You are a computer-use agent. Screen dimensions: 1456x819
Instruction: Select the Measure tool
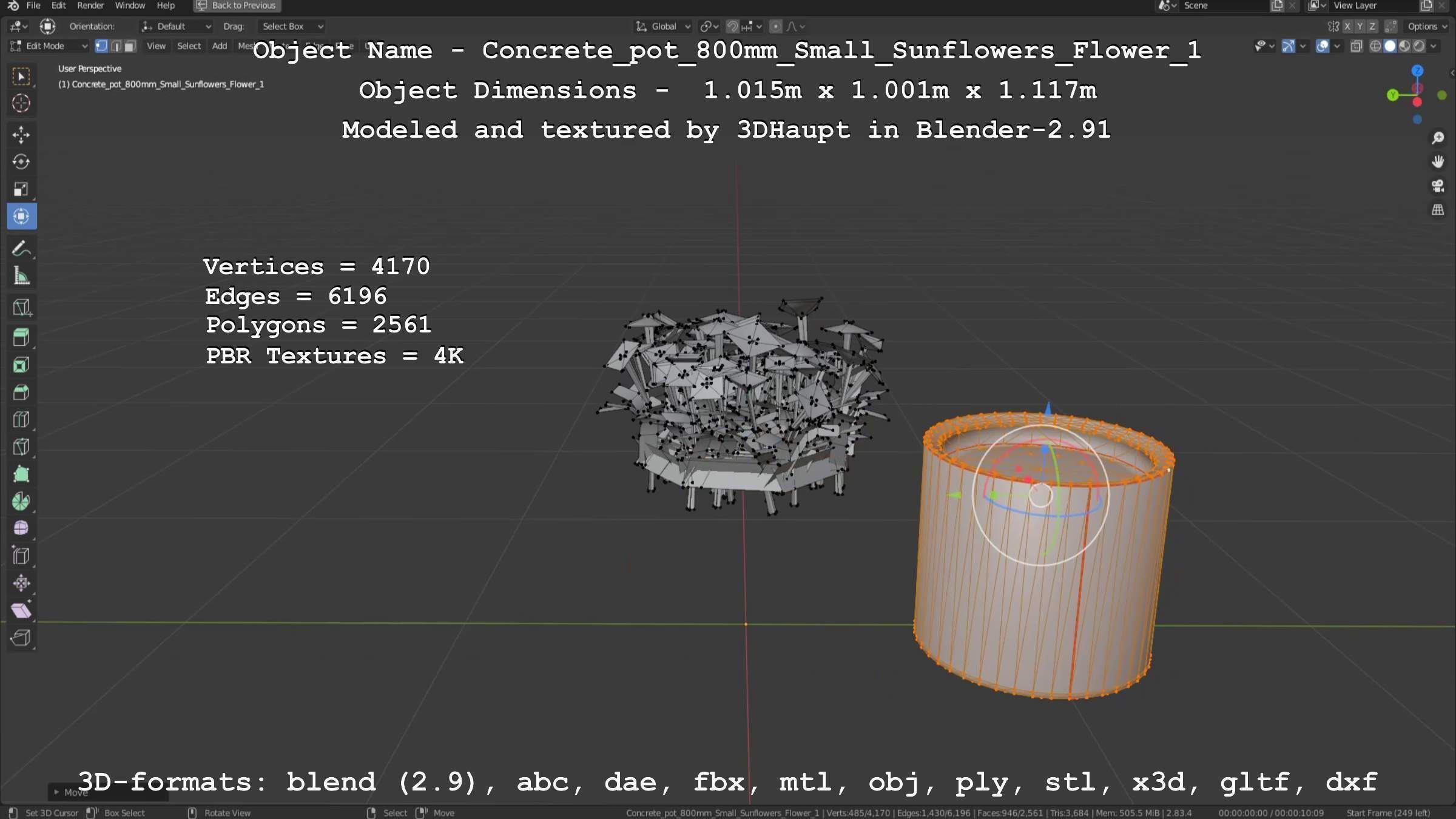click(x=21, y=276)
